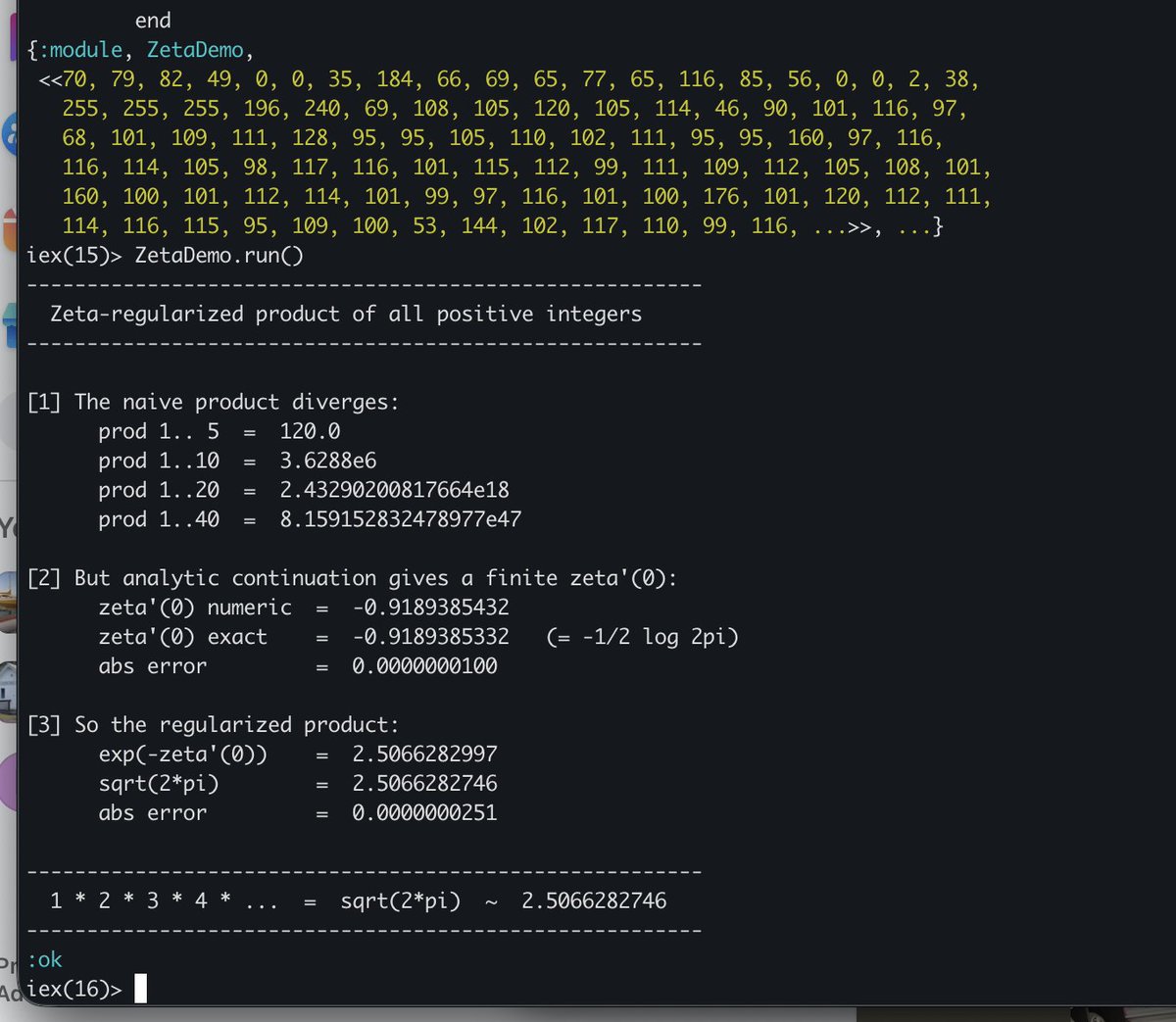Click the "prod 1..40" label
The height and width of the screenshot is (1022, 1176).
point(159,519)
